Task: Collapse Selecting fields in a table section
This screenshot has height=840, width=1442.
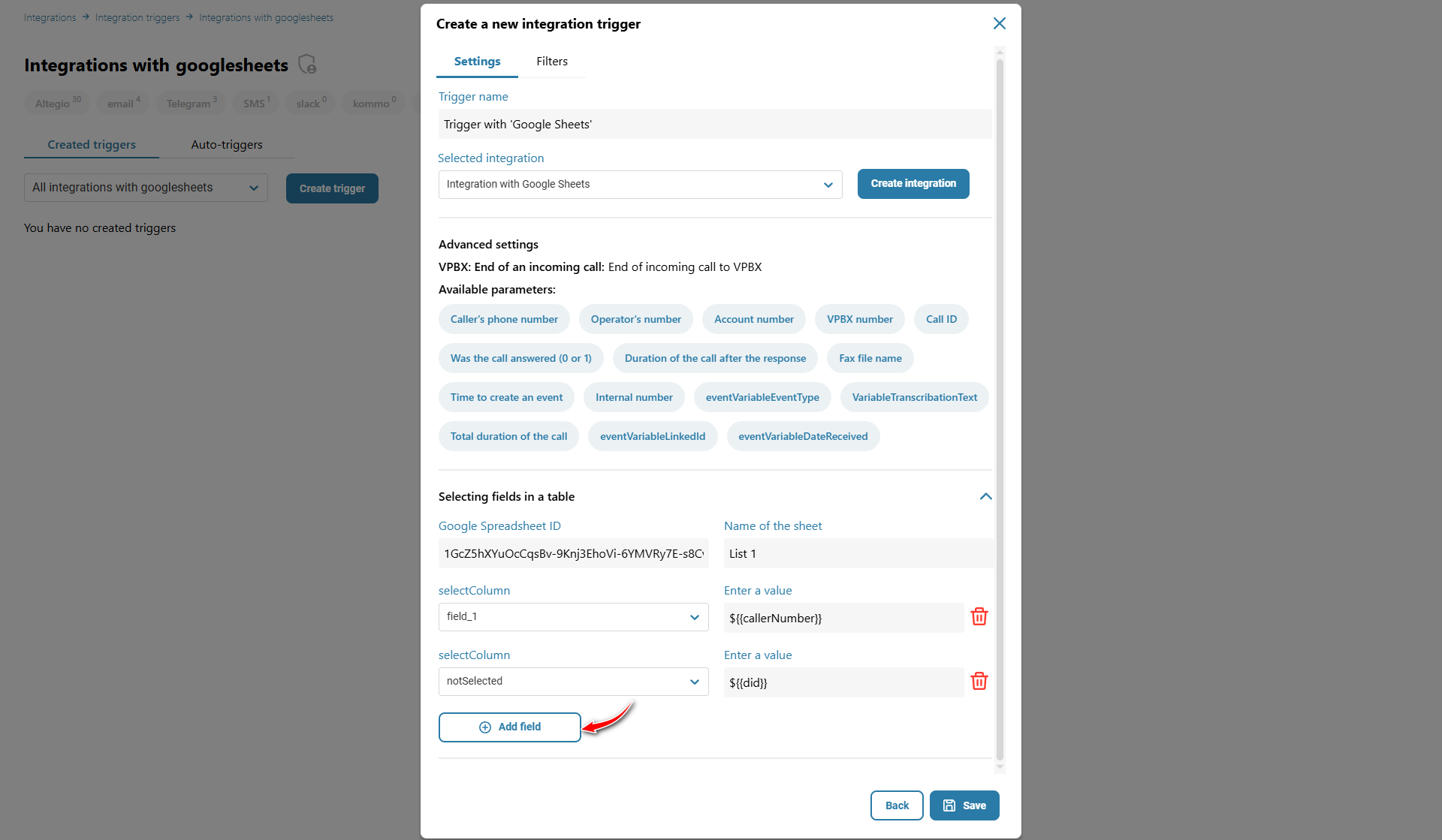Action: 985,496
